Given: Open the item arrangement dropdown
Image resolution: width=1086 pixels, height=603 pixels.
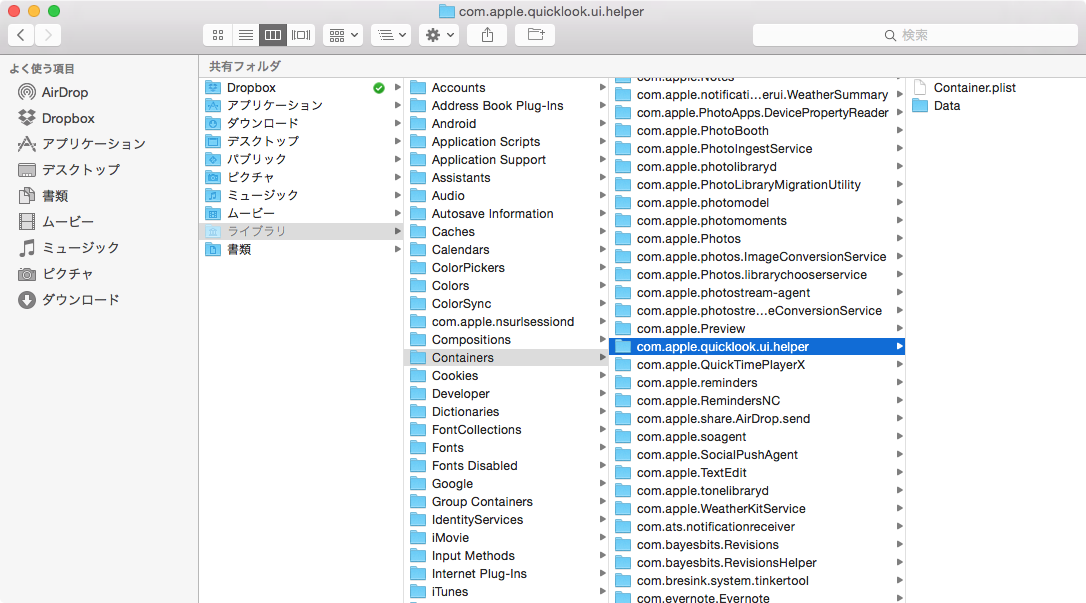Looking at the screenshot, I should tap(343, 35).
